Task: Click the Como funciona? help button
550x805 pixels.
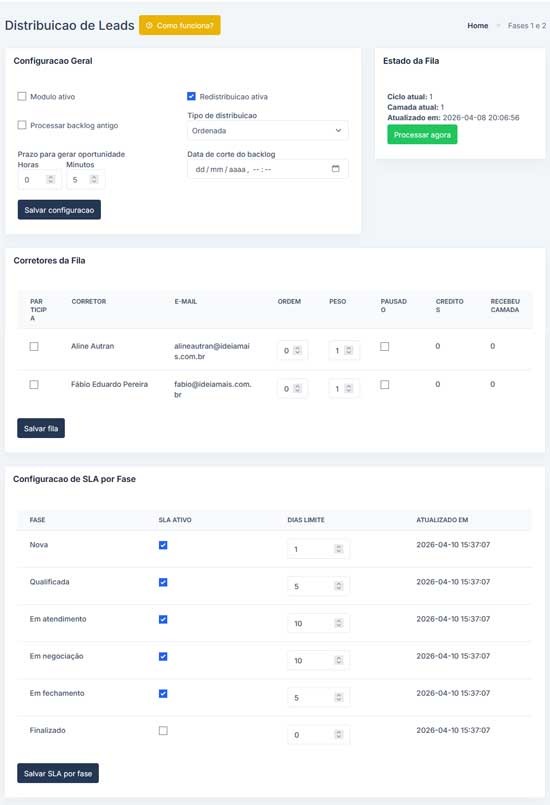Action: pos(180,25)
